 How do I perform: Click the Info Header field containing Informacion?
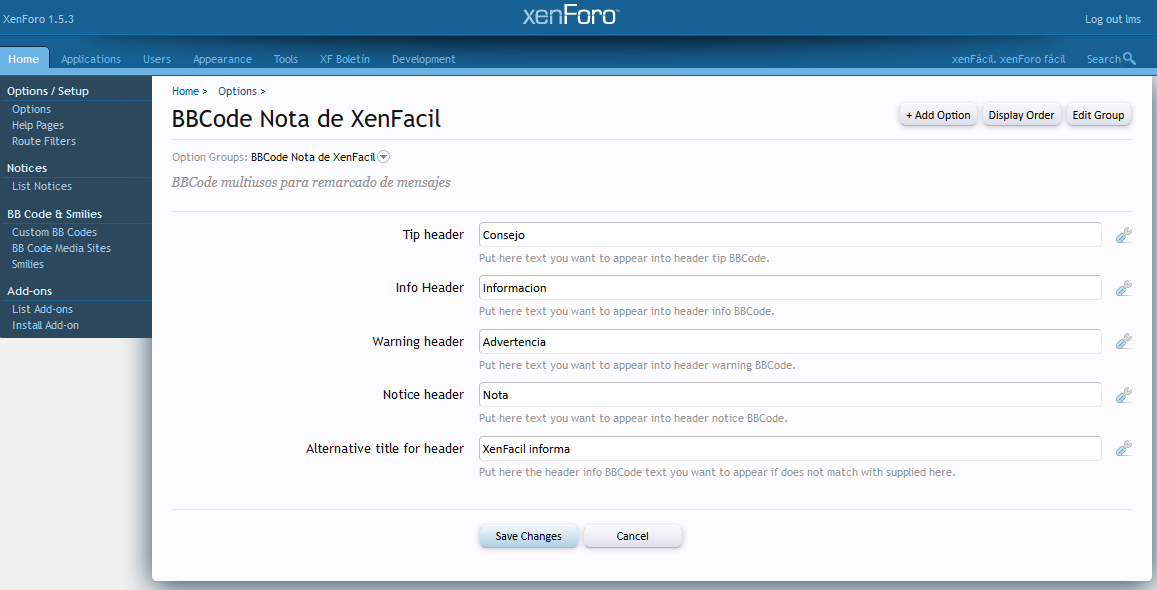point(790,288)
